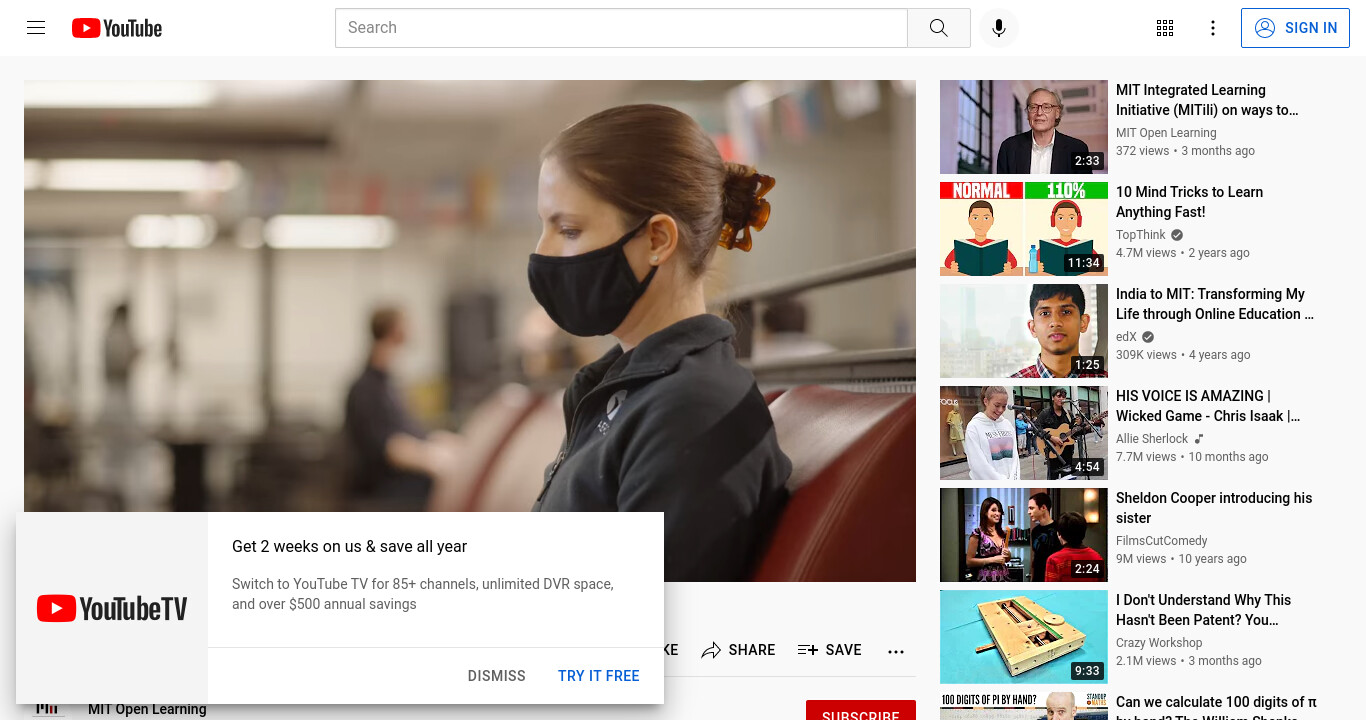Click the video player area
This screenshot has height=720, width=1366.
pos(470,330)
